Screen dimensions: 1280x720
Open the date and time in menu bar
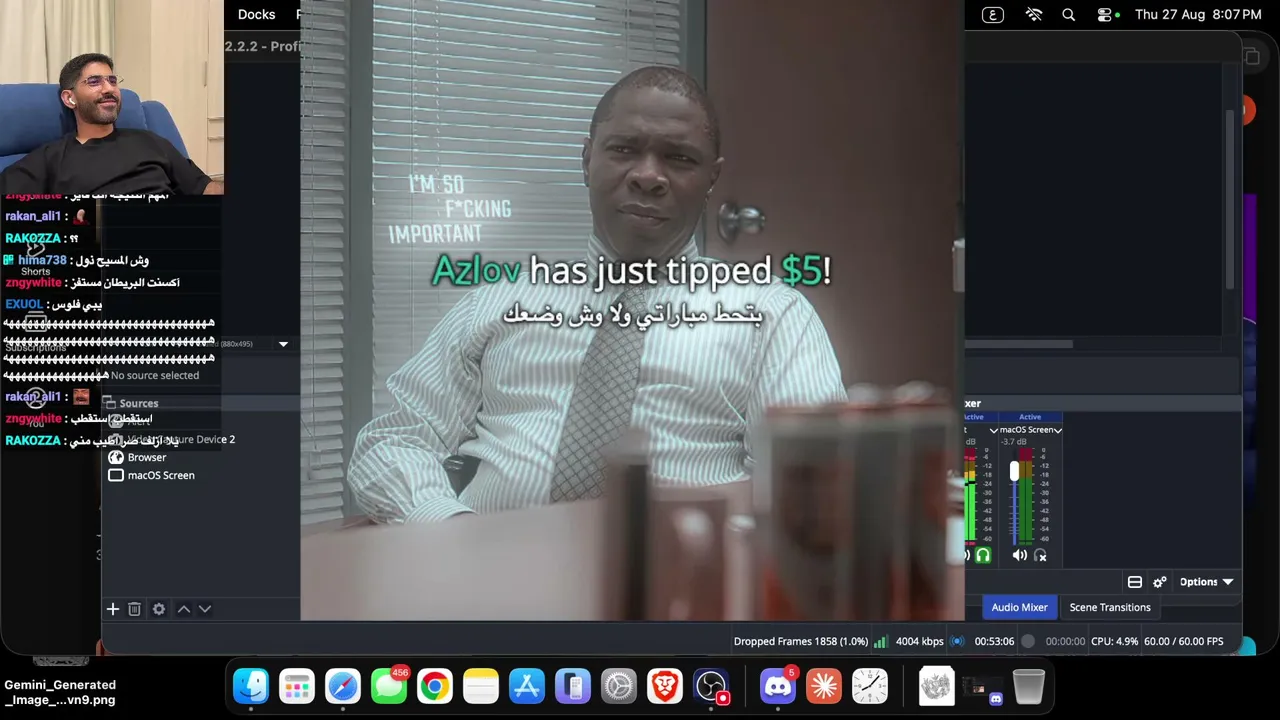(x=1198, y=15)
